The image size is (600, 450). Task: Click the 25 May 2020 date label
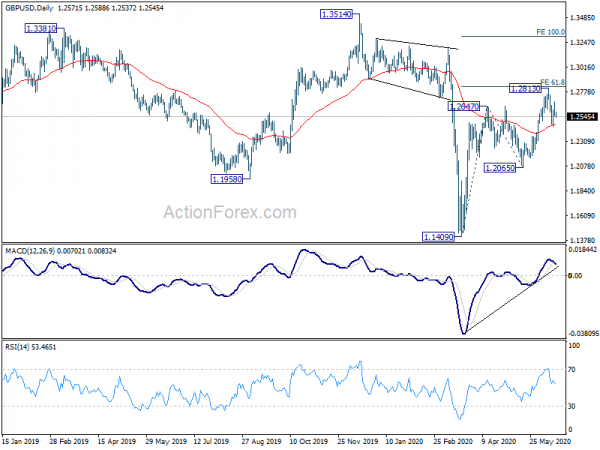pos(550,441)
